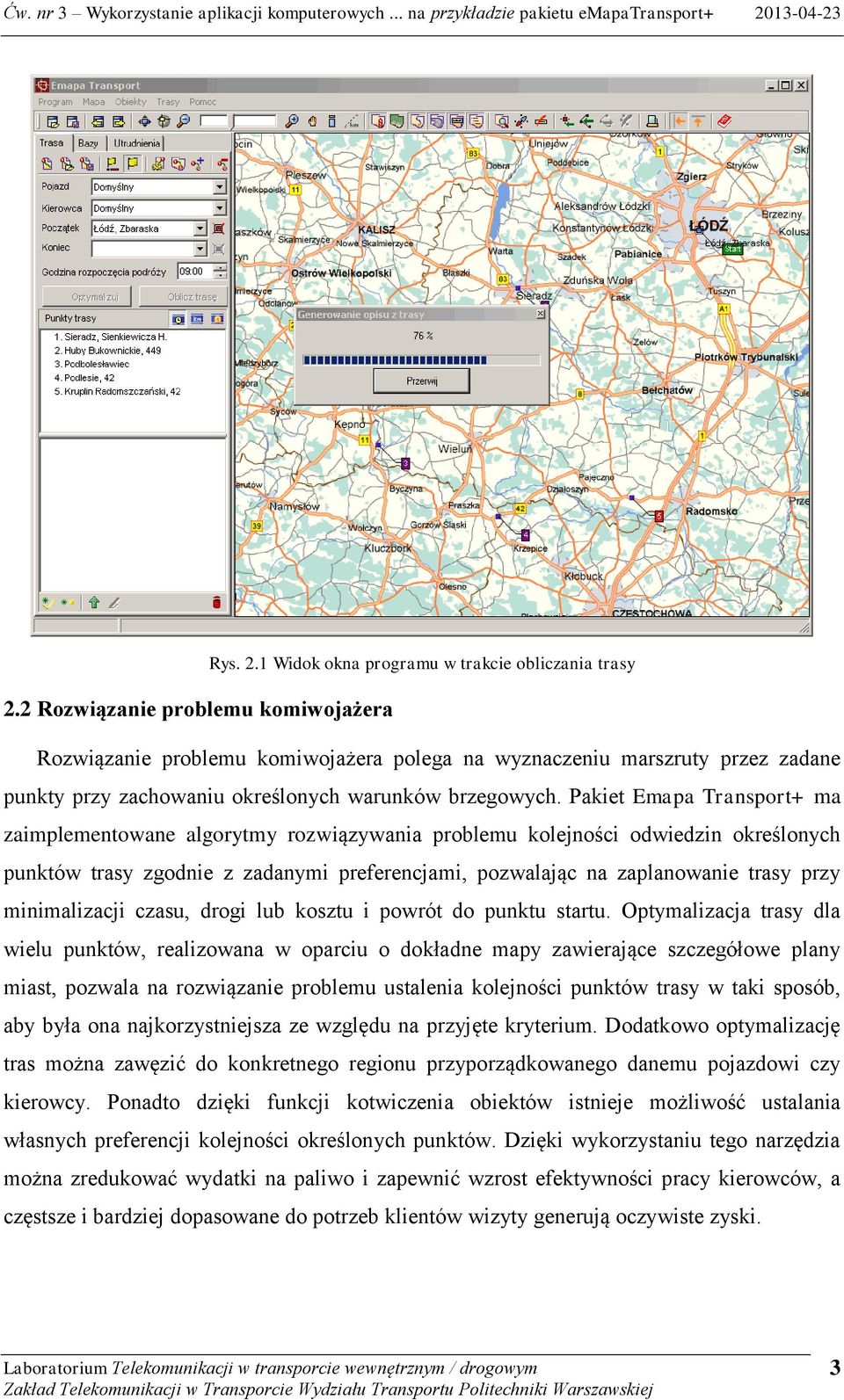Click the red delete point trash icon
The height and width of the screenshot is (1400, 844).
pyautogui.click(x=217, y=602)
